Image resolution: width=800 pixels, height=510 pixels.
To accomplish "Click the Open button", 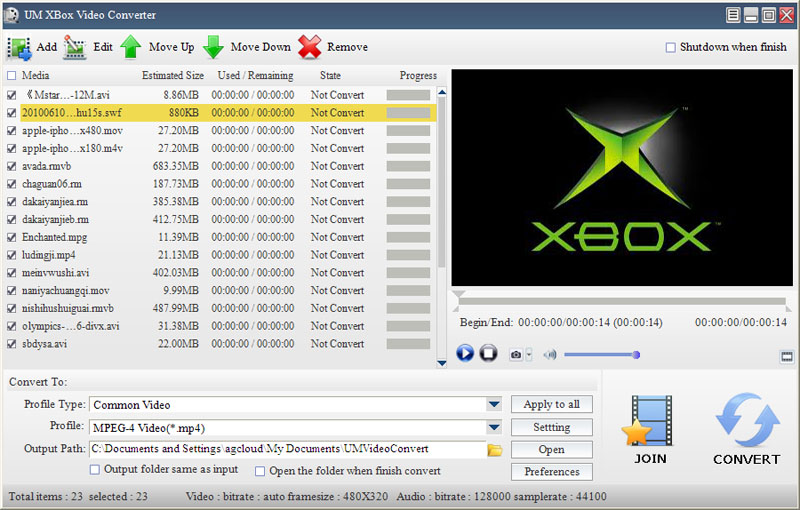I will 552,450.
